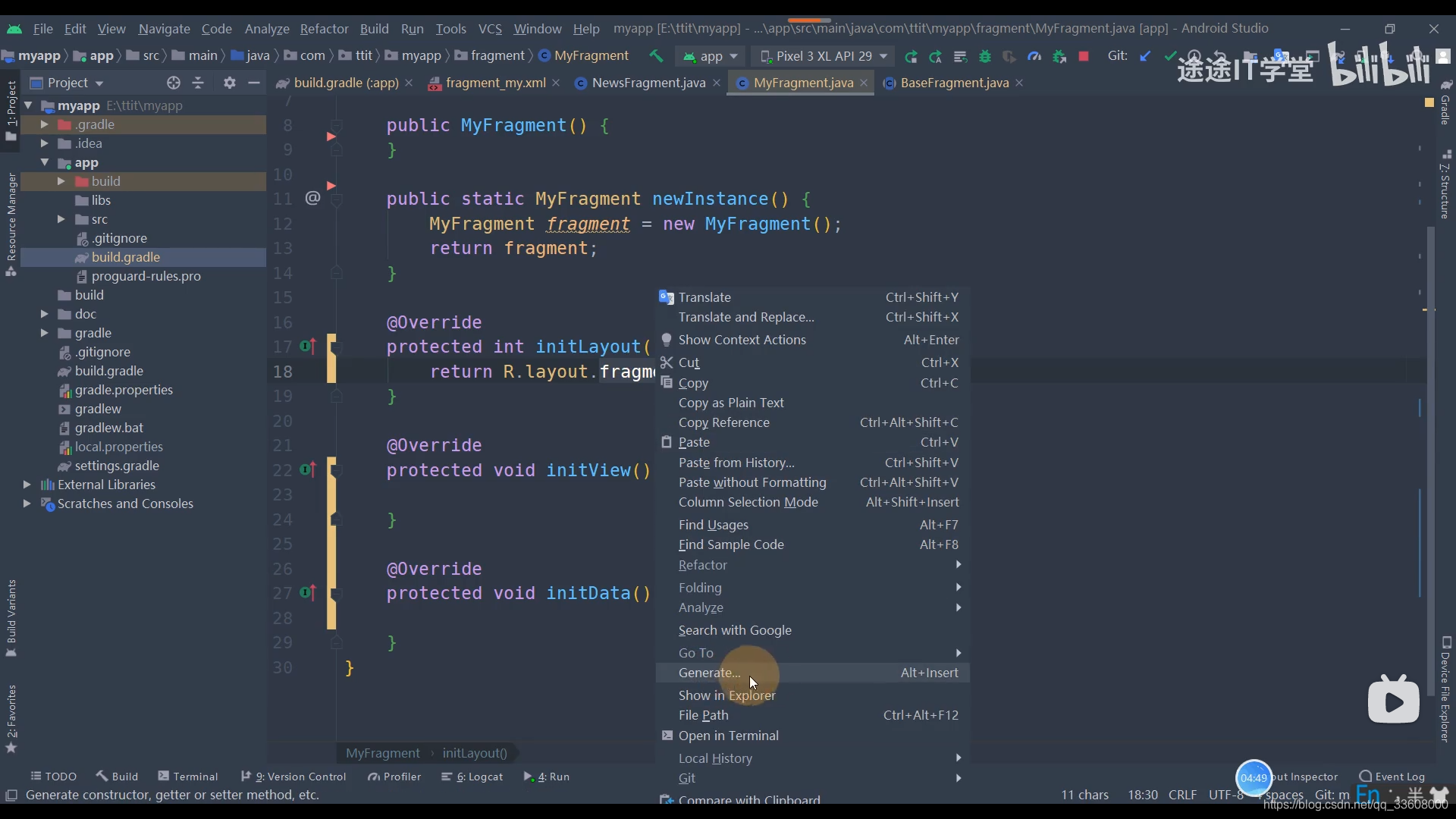Click override gutter icon on line 22
1456x819 pixels.
(x=307, y=470)
